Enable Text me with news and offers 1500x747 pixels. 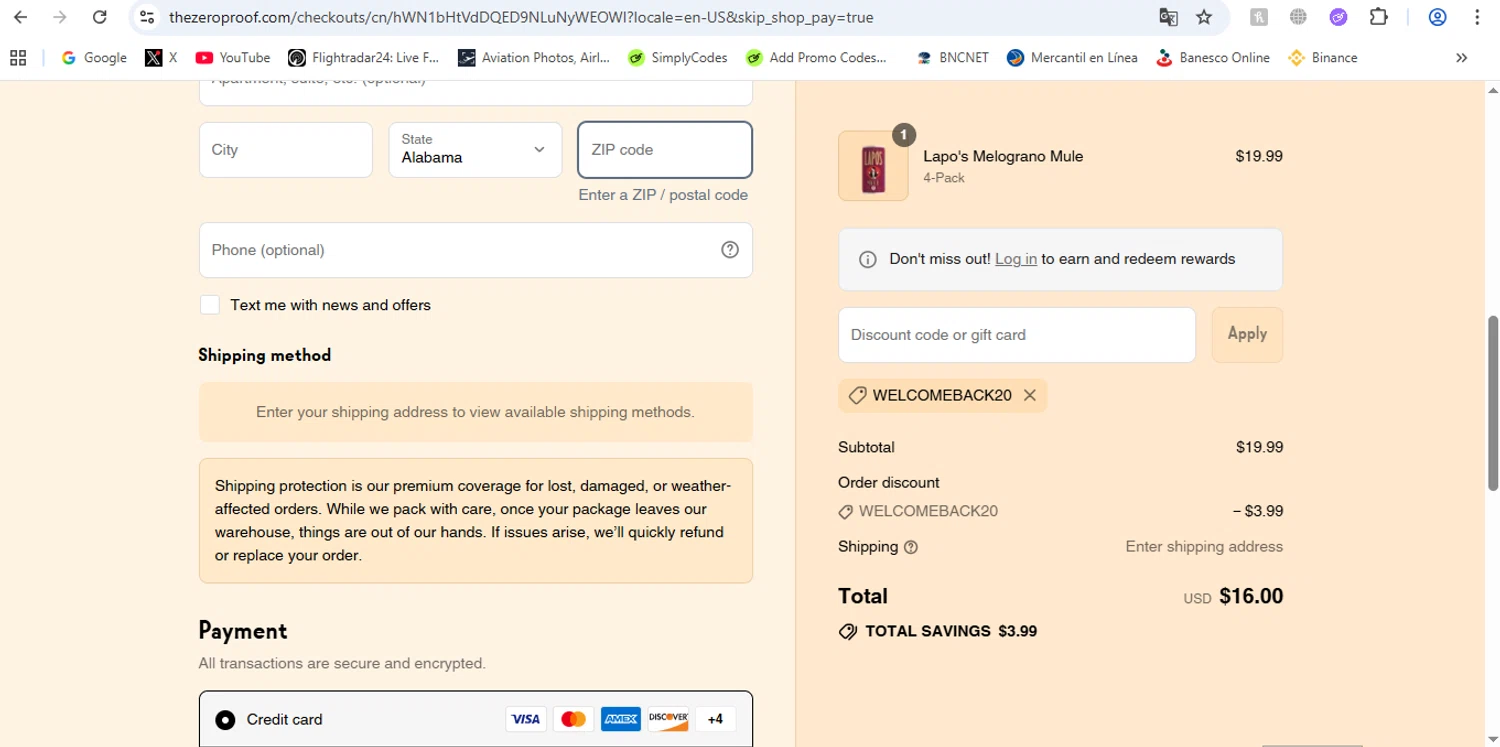(x=210, y=305)
